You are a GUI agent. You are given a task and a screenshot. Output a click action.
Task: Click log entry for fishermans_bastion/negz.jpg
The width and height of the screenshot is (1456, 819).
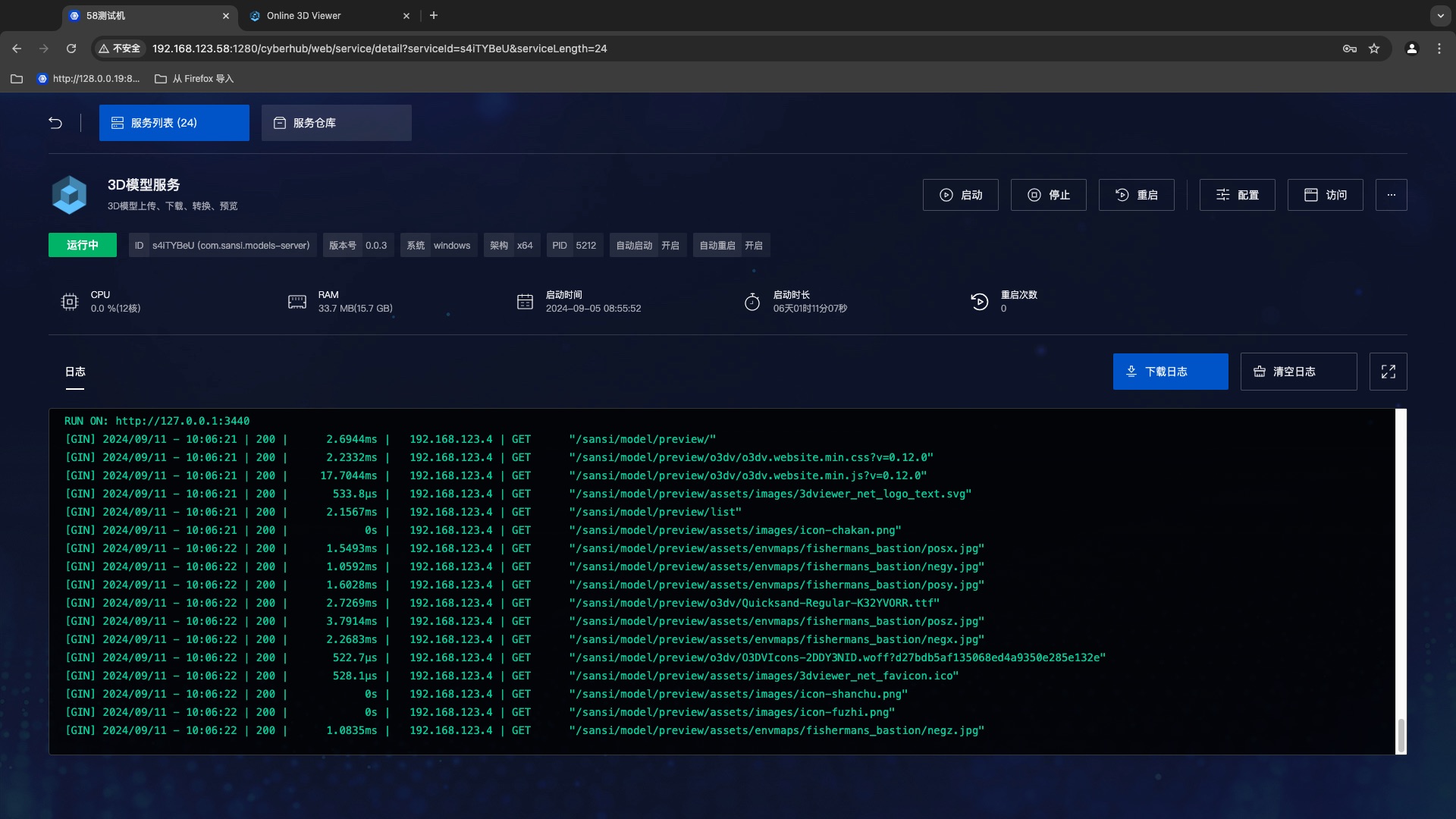pyautogui.click(x=525, y=730)
